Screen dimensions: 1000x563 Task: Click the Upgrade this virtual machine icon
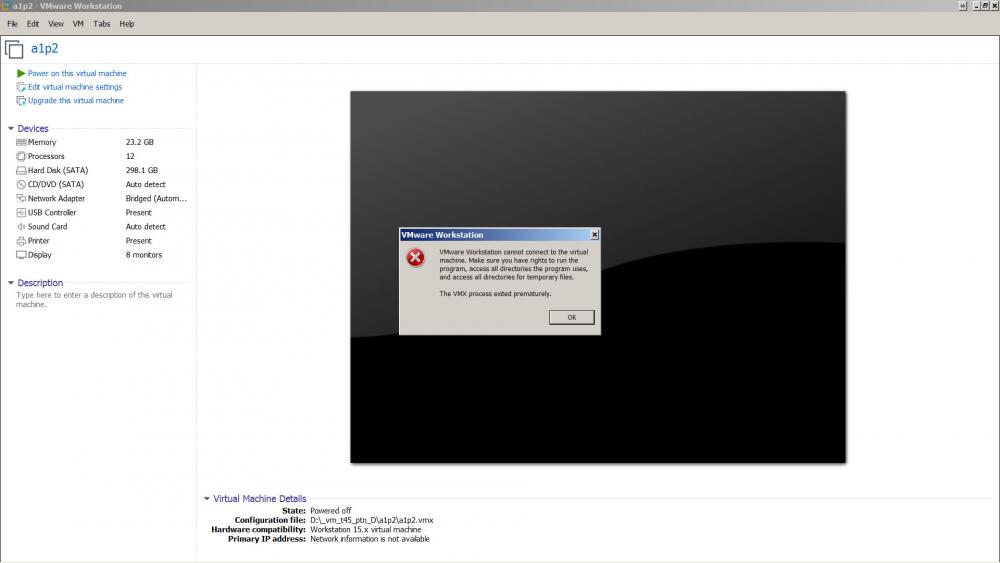point(20,101)
